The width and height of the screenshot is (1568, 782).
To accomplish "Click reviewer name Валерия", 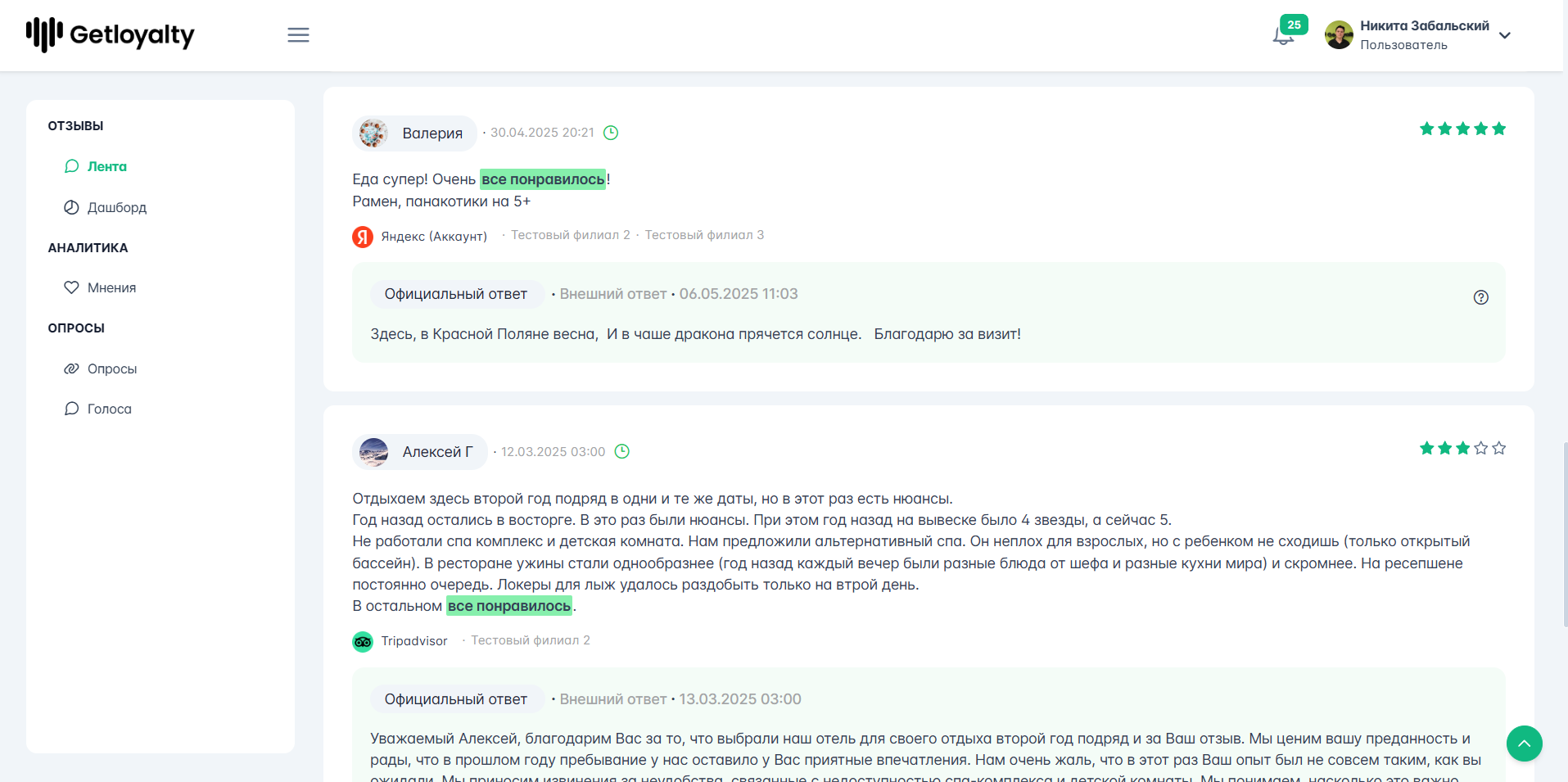I will [x=432, y=133].
